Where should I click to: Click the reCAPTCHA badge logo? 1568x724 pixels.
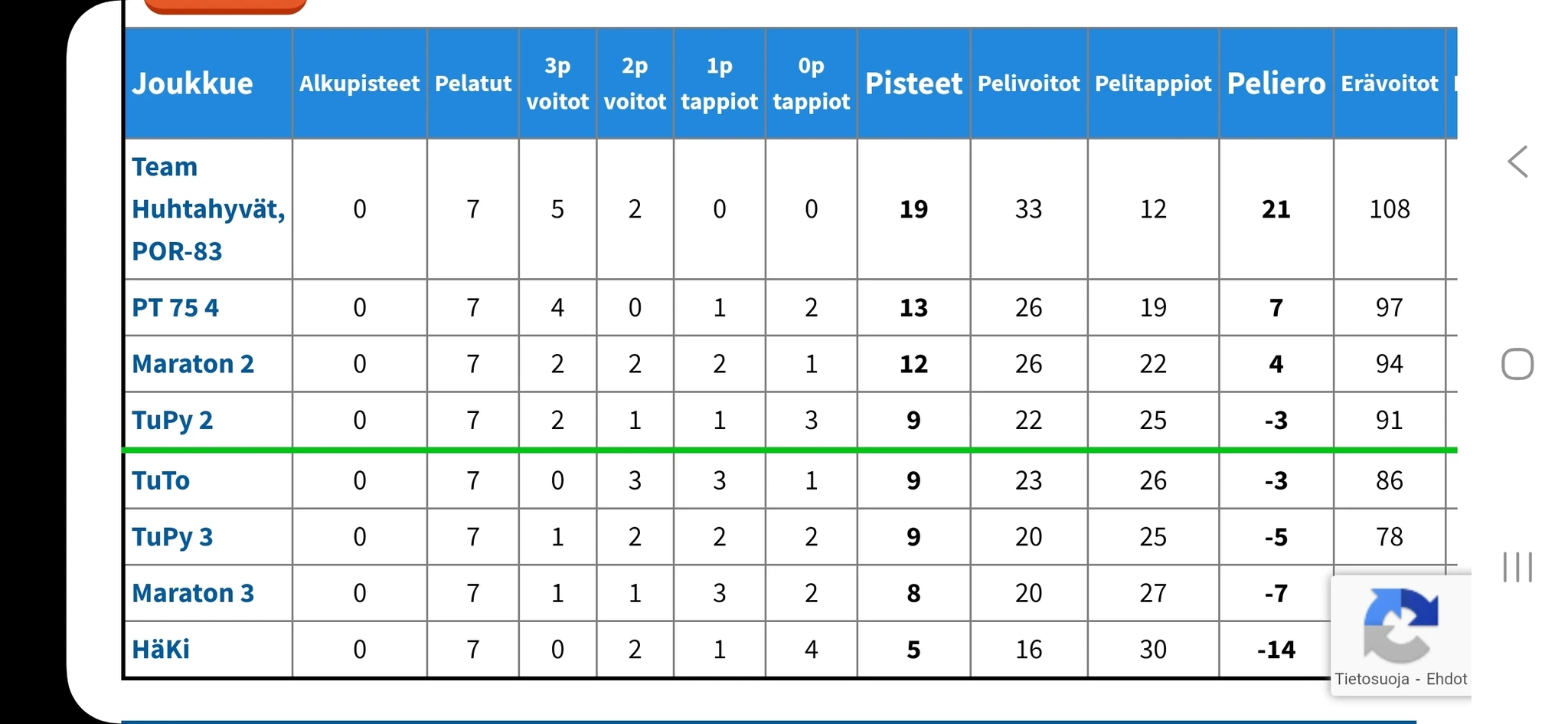click(x=1400, y=624)
